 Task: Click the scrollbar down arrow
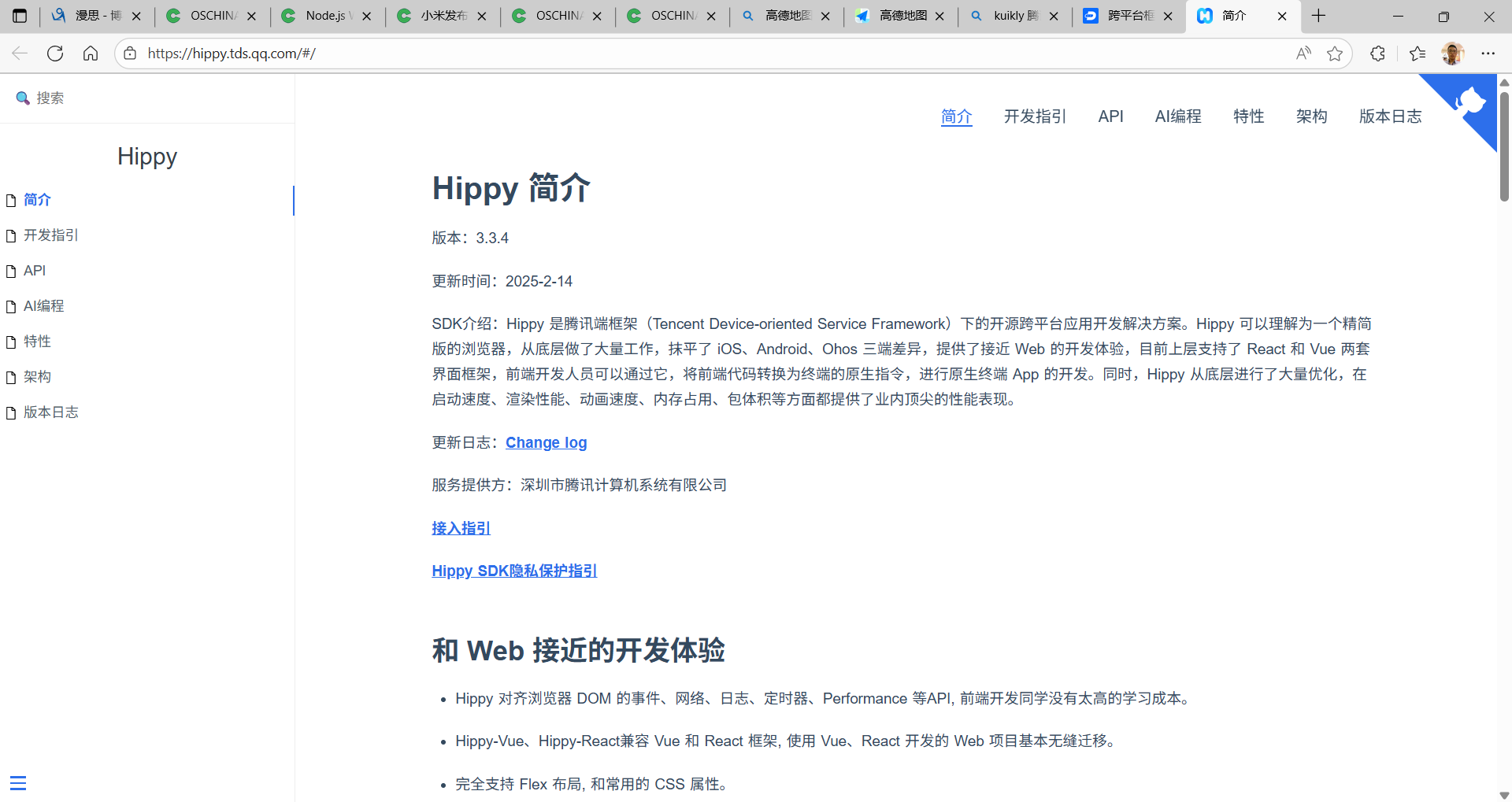pos(1504,795)
